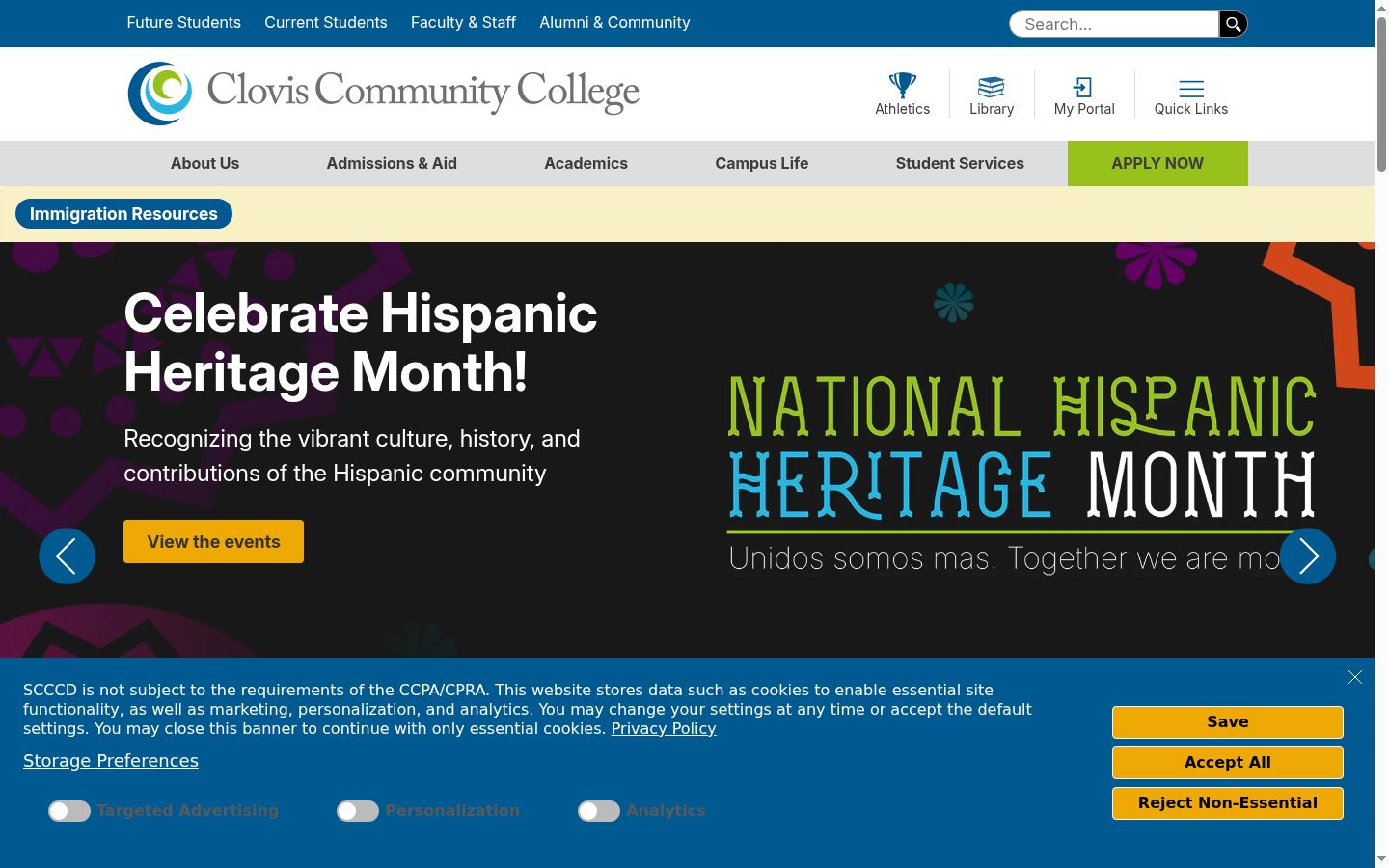Click Reject Non-Essential button
Image resolution: width=1389 pixels, height=868 pixels.
click(1227, 803)
